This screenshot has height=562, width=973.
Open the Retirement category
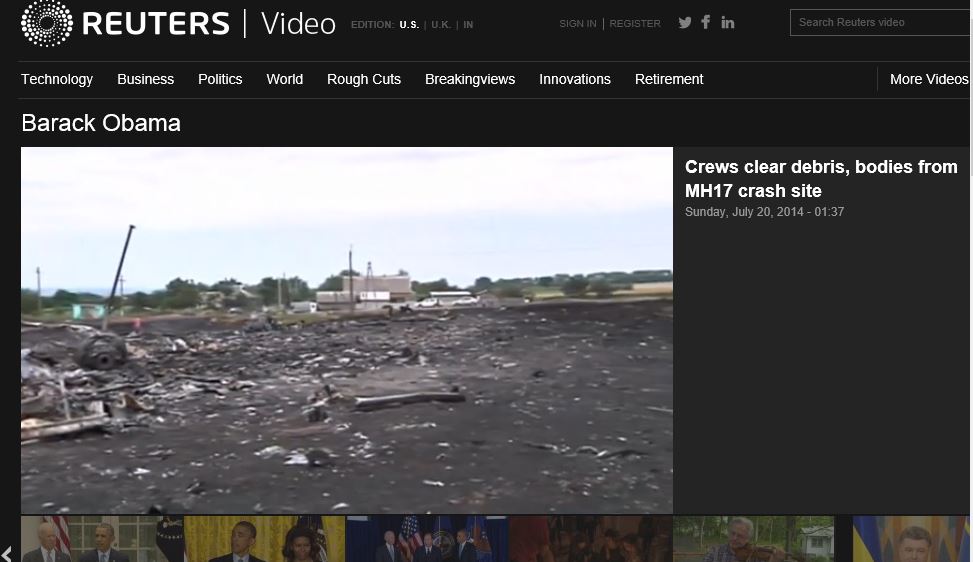[x=669, y=79]
